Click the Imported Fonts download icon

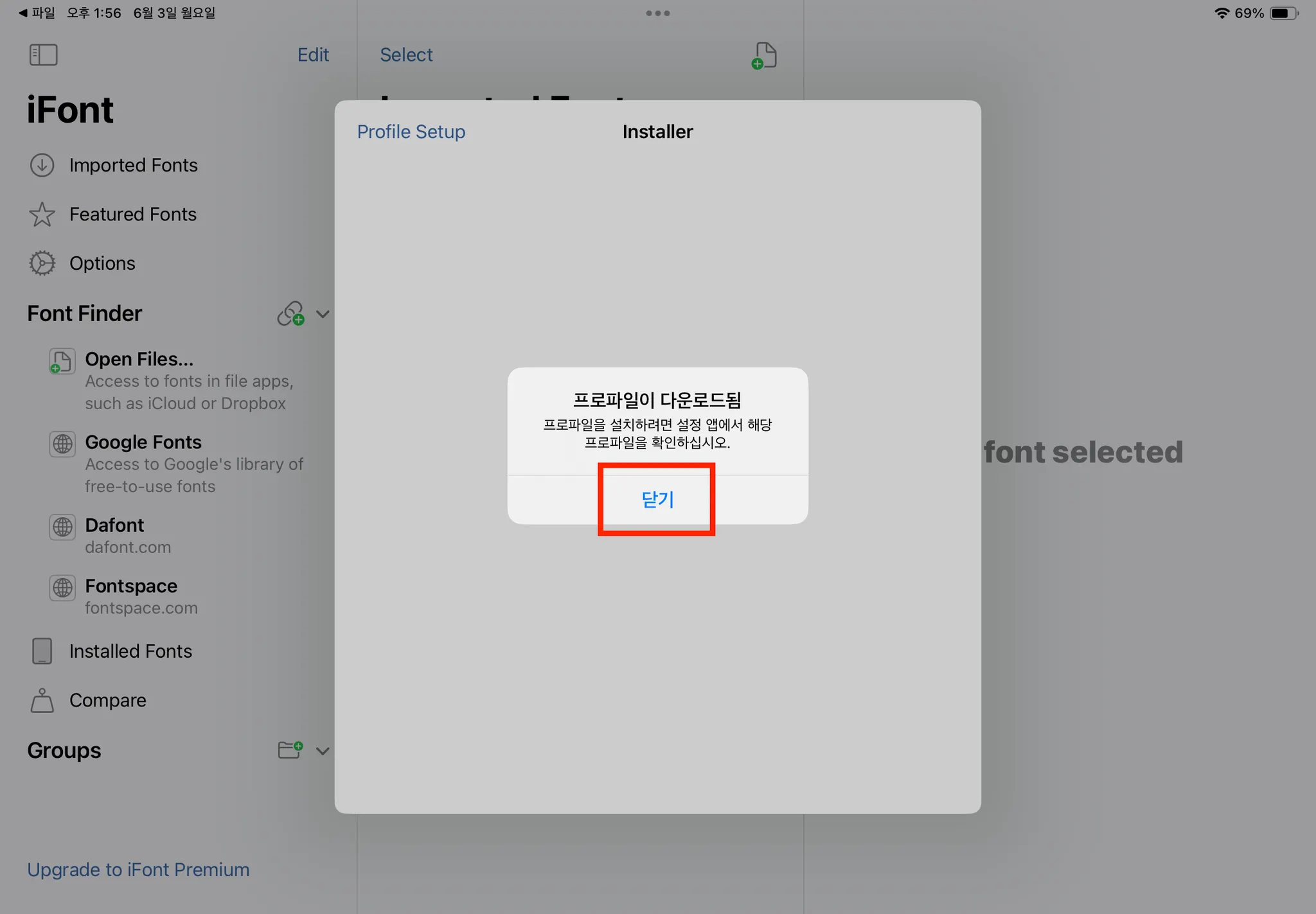click(42, 165)
